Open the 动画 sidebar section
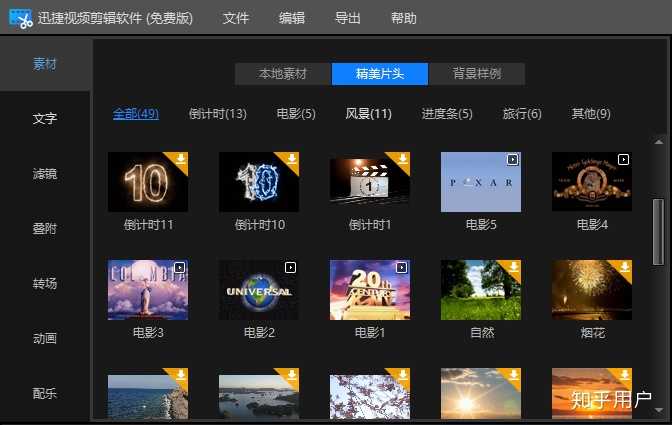 [45, 338]
